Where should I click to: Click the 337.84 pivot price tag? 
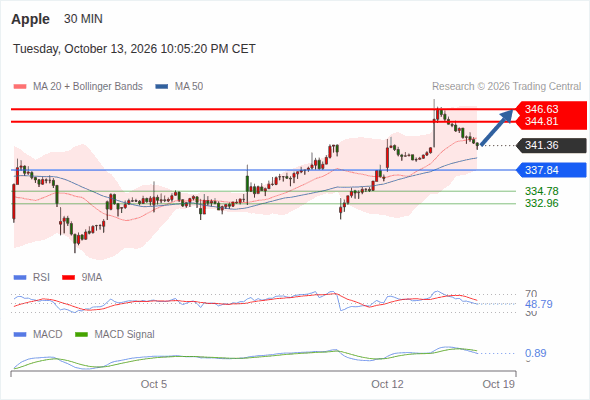pyautogui.click(x=551, y=170)
